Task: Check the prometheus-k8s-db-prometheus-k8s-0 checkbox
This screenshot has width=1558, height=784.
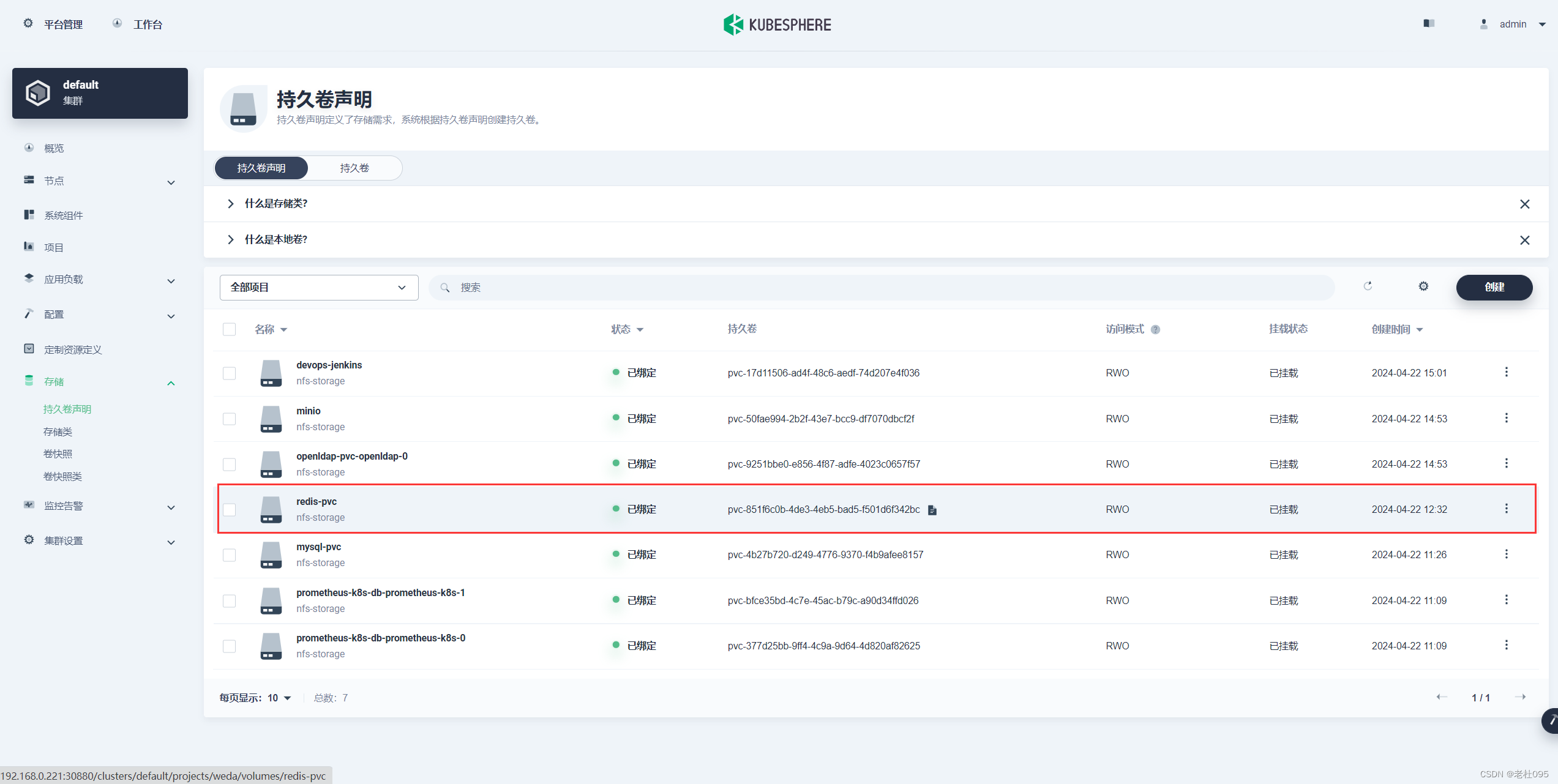Action: (x=229, y=646)
